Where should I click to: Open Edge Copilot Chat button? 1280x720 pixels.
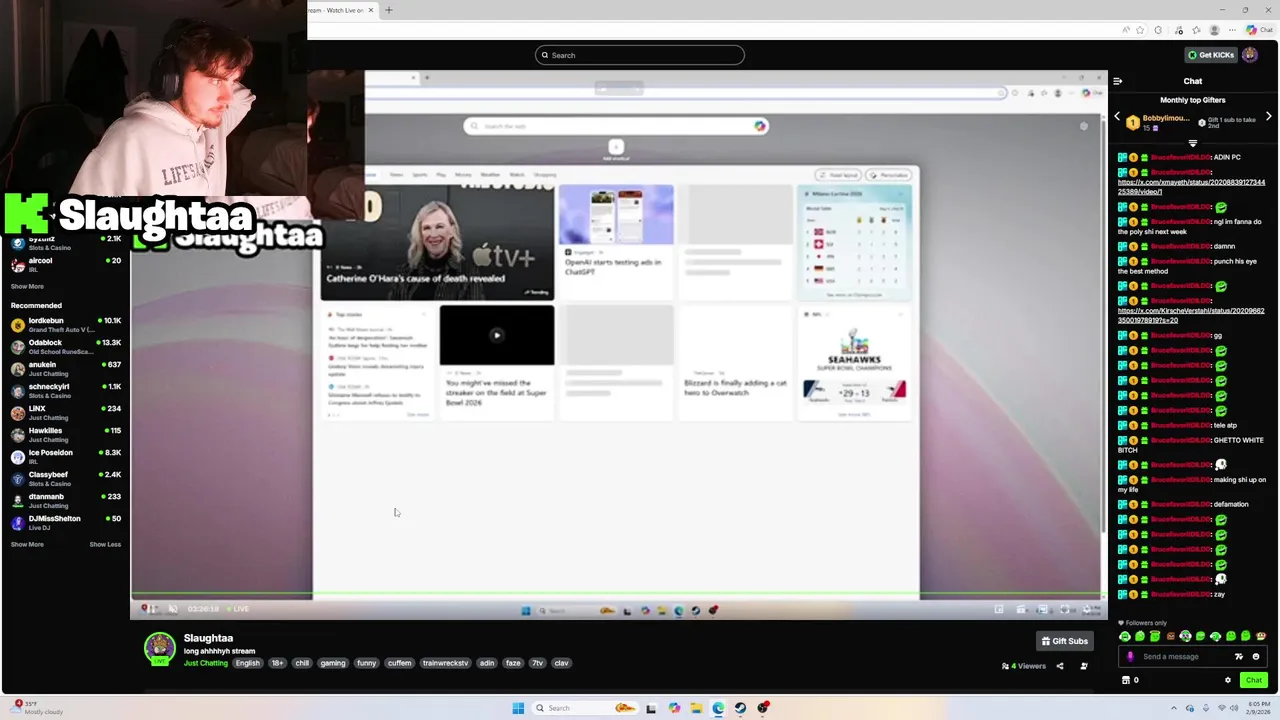1259,31
